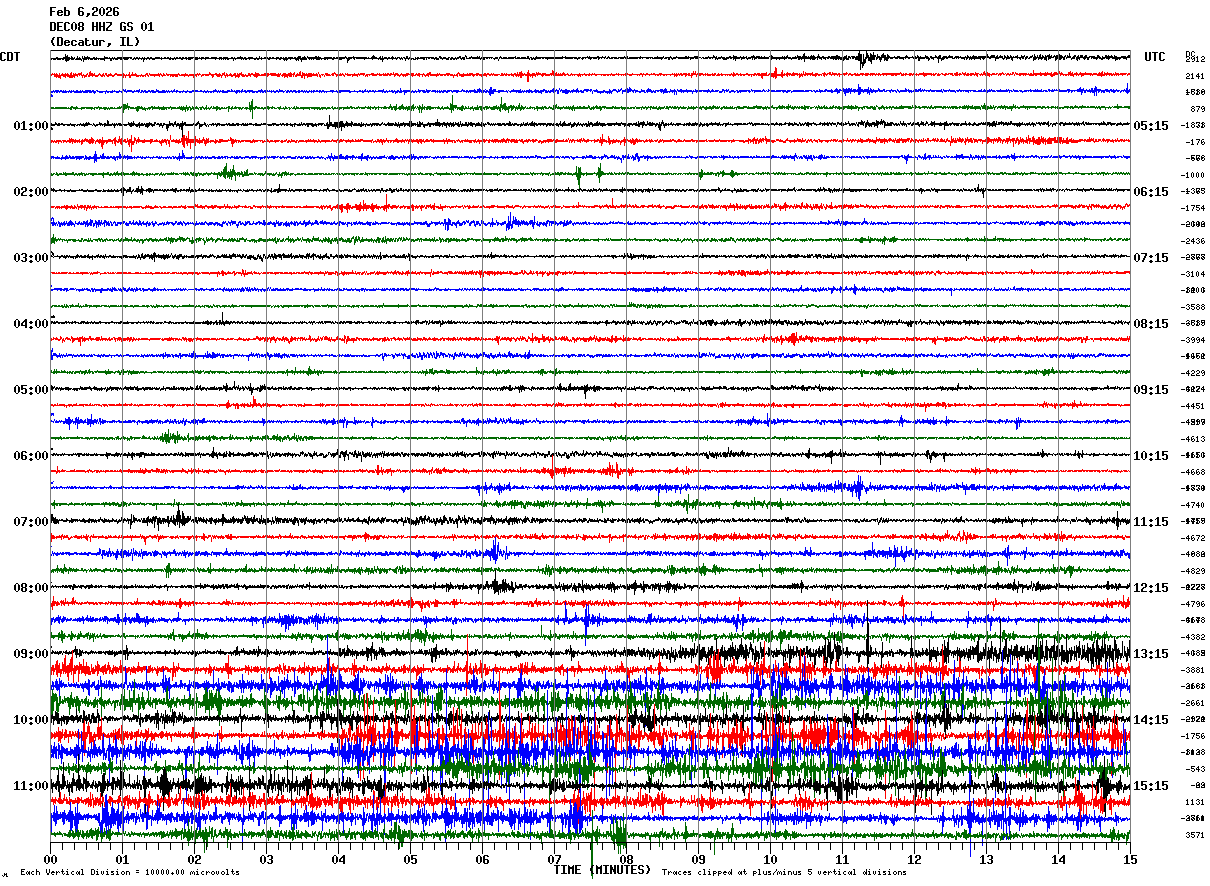Screen dimensions: 1210x886
Task: Select the 14:15 UTC row label
Action: [x=1151, y=720]
